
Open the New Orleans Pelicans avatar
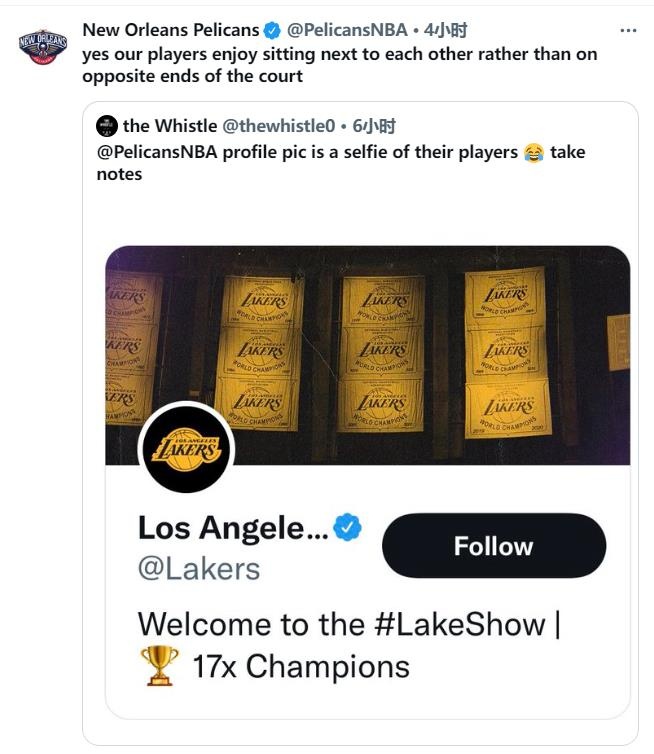(43, 47)
